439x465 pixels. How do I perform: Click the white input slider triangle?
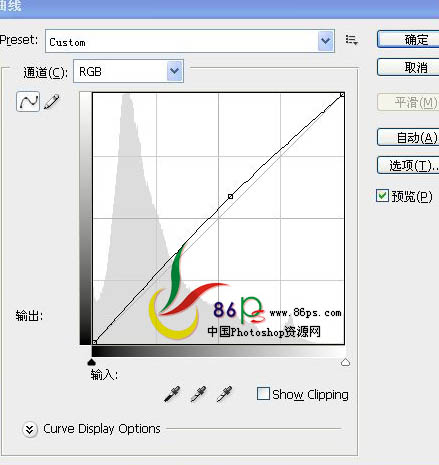[345, 362]
